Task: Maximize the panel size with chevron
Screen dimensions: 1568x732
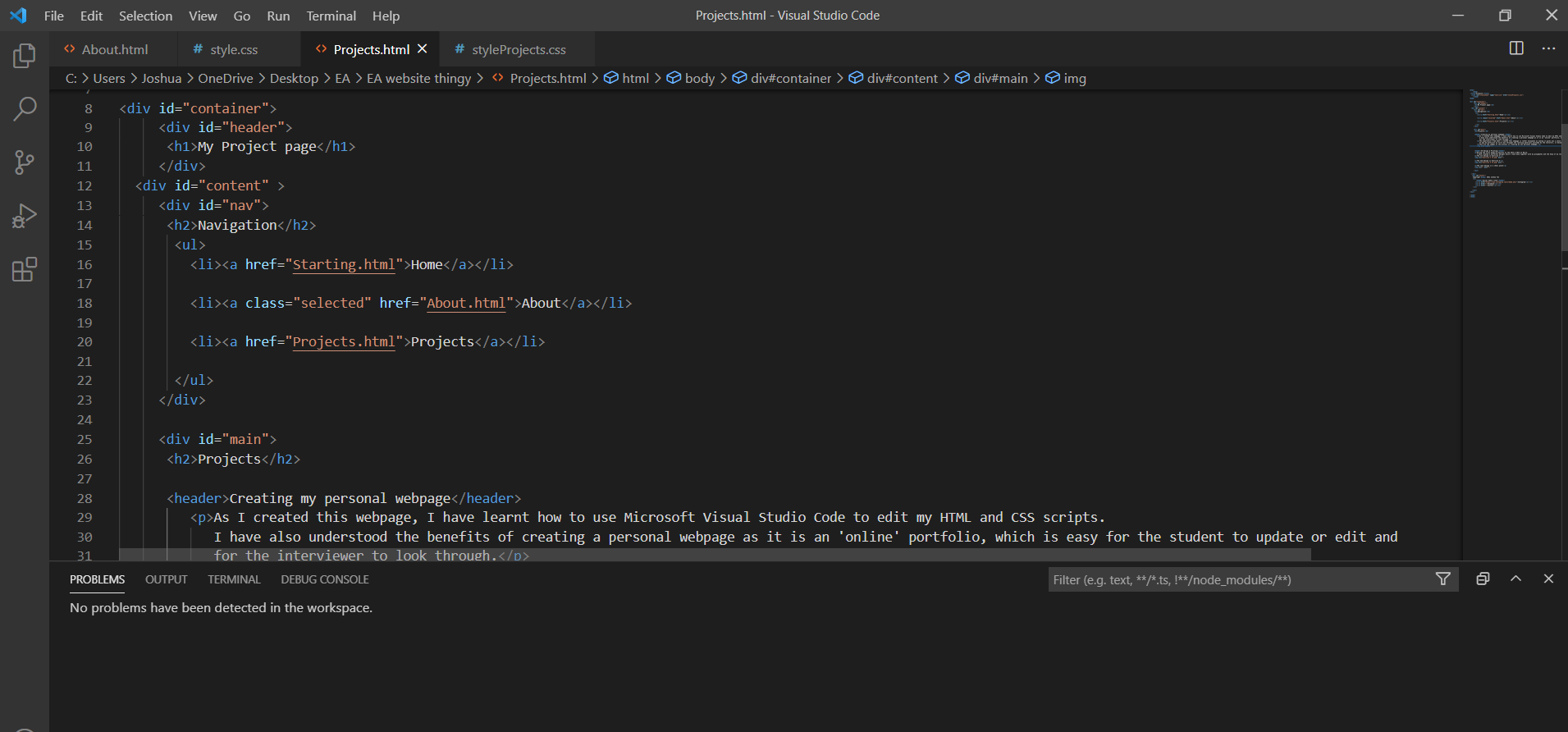Action: pyautogui.click(x=1515, y=579)
